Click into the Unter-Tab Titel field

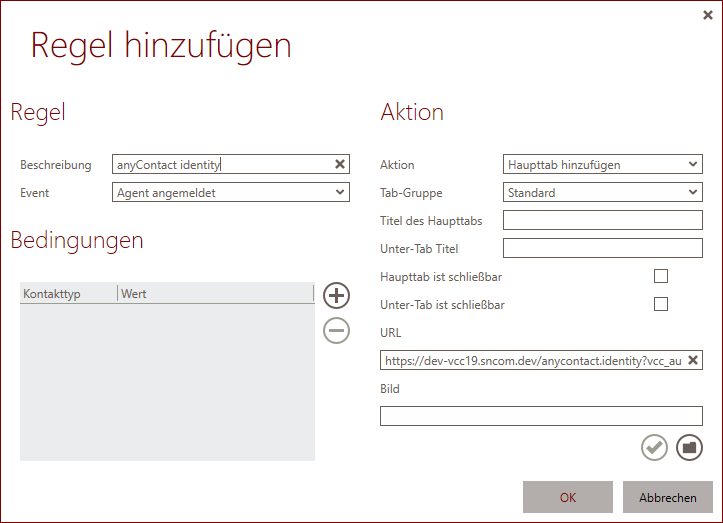602,248
